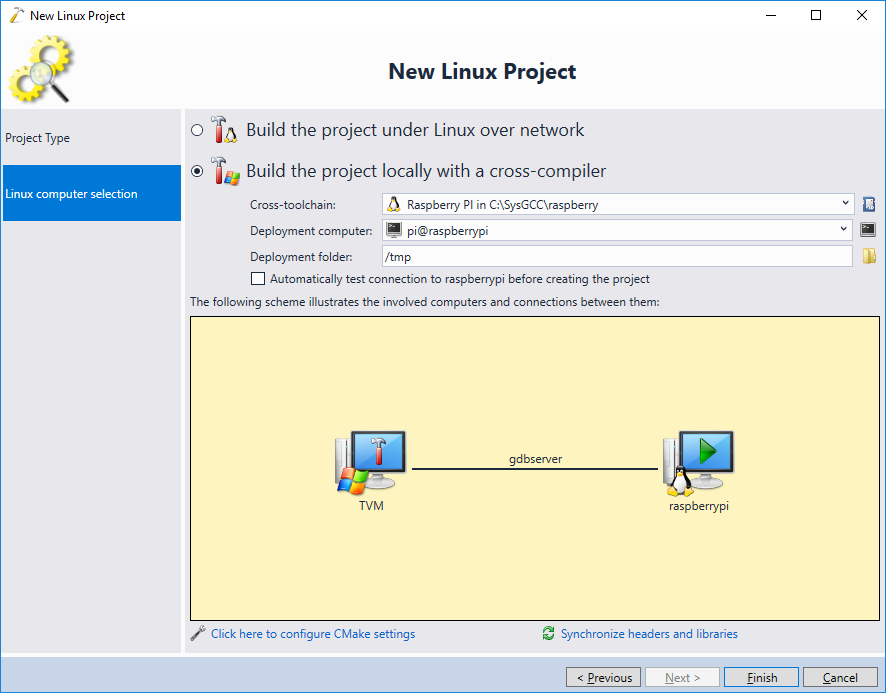The height and width of the screenshot is (693, 886).
Task: Click the title bar app icon
Action: 17,15
